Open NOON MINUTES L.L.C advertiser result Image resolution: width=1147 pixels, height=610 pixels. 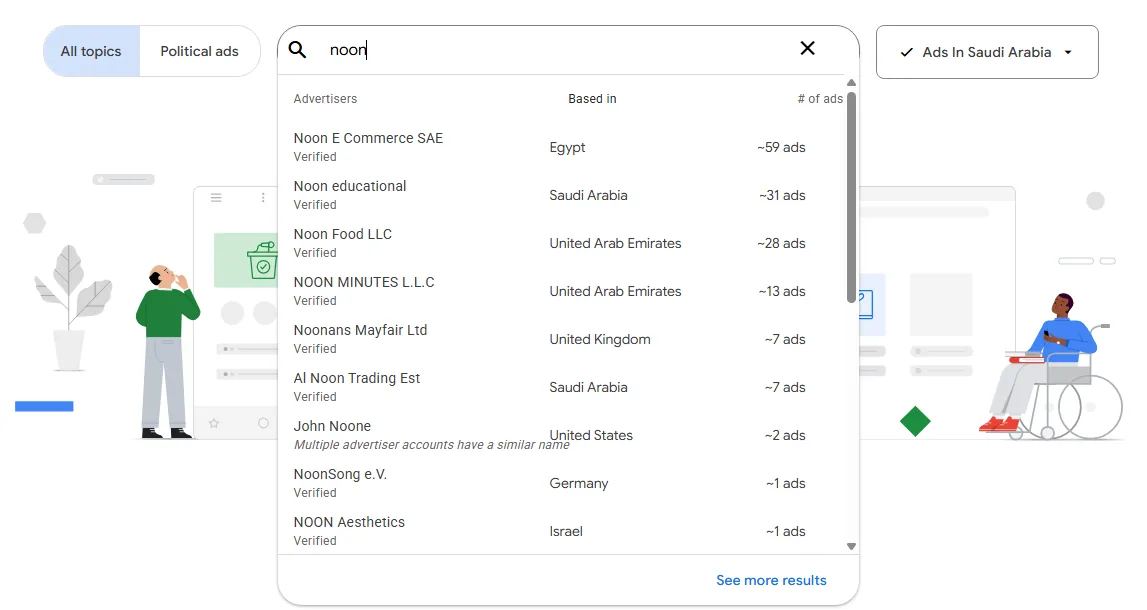point(562,291)
